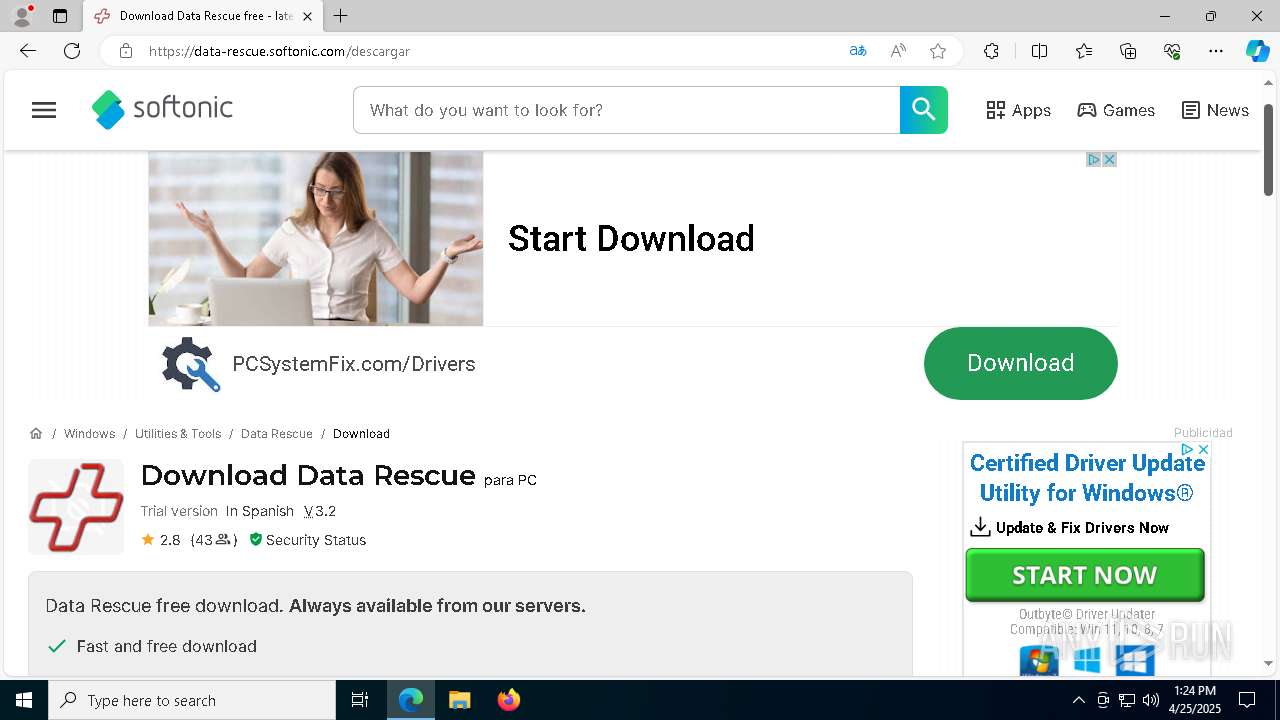Open ad info icon on banner
1280x720 pixels.
tap(1094, 160)
